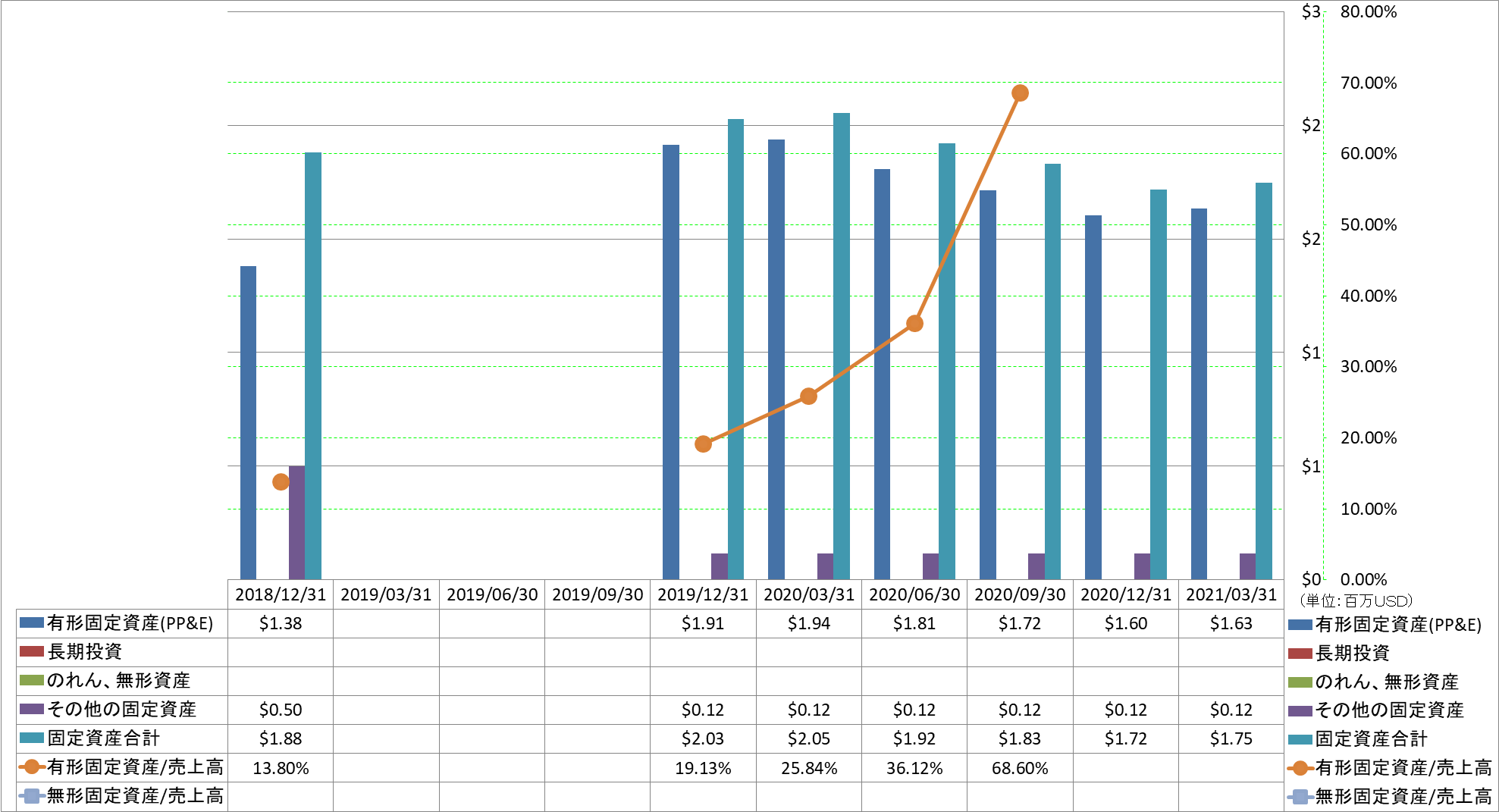Click the 68.60% orange line data point
The height and width of the screenshot is (812, 1499).
click(1021, 93)
